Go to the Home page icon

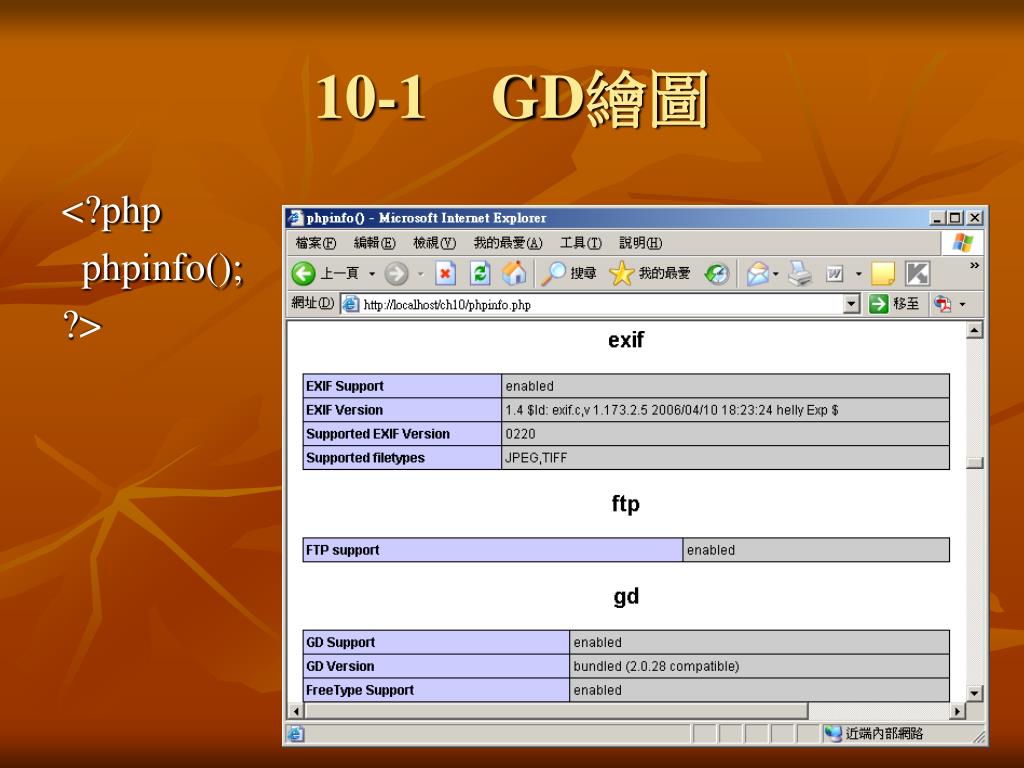(x=514, y=273)
